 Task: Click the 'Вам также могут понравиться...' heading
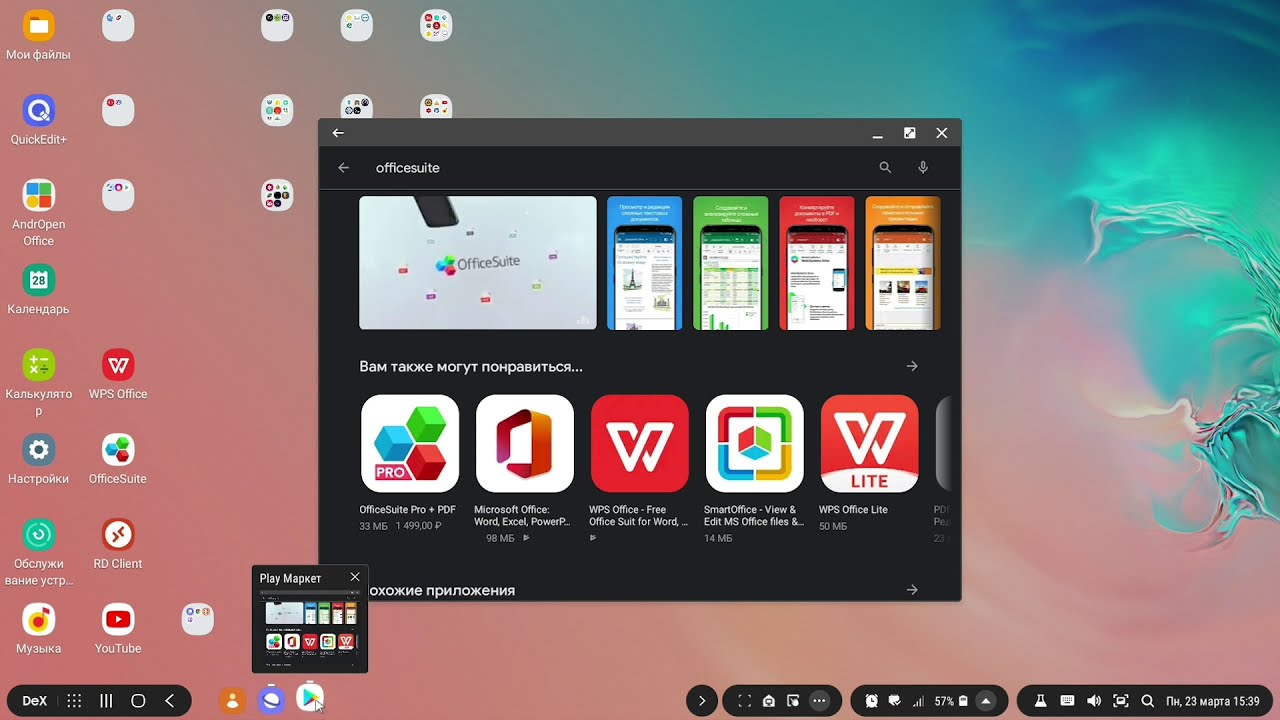[471, 367]
